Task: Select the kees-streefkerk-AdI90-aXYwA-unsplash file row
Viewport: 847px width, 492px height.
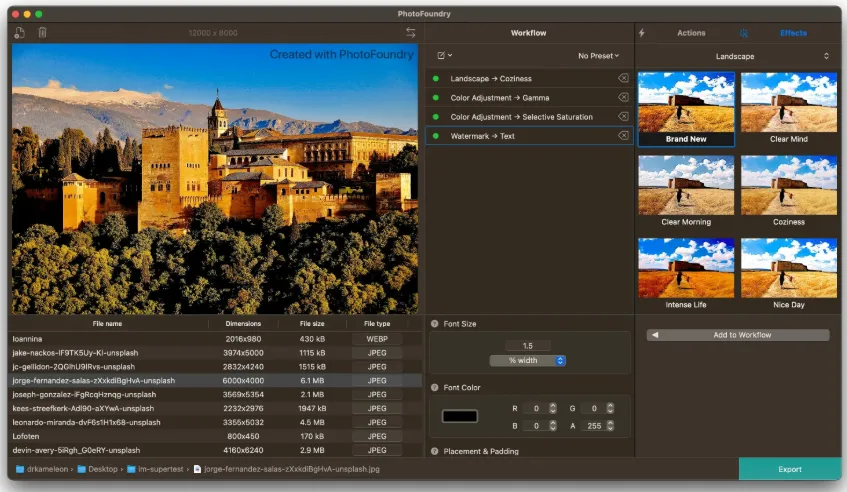Action: pyautogui.click(x=214, y=409)
